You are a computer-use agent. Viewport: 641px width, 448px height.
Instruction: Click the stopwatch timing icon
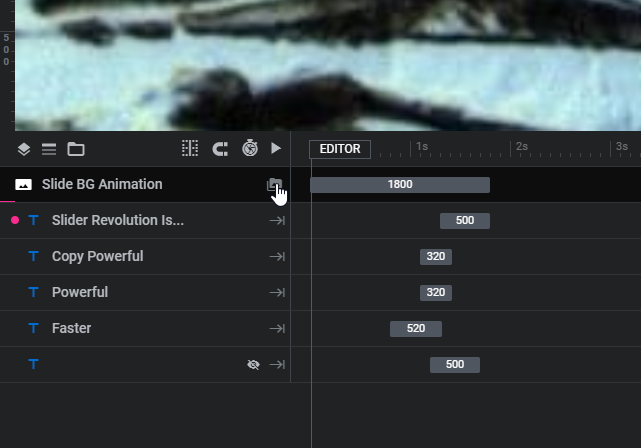pyautogui.click(x=250, y=148)
